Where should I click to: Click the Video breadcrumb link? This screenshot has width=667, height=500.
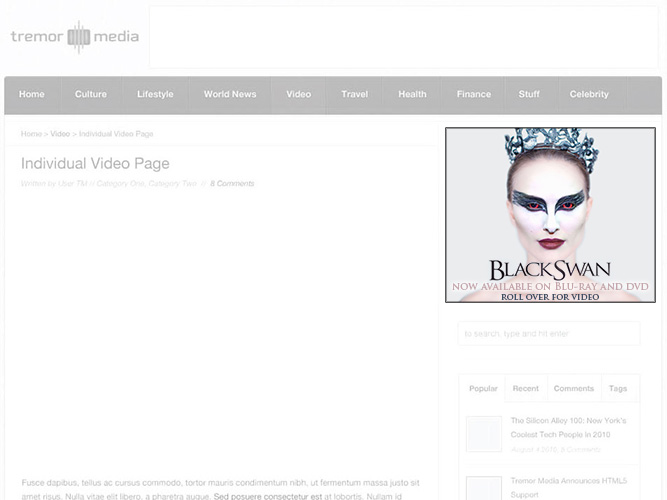point(60,134)
